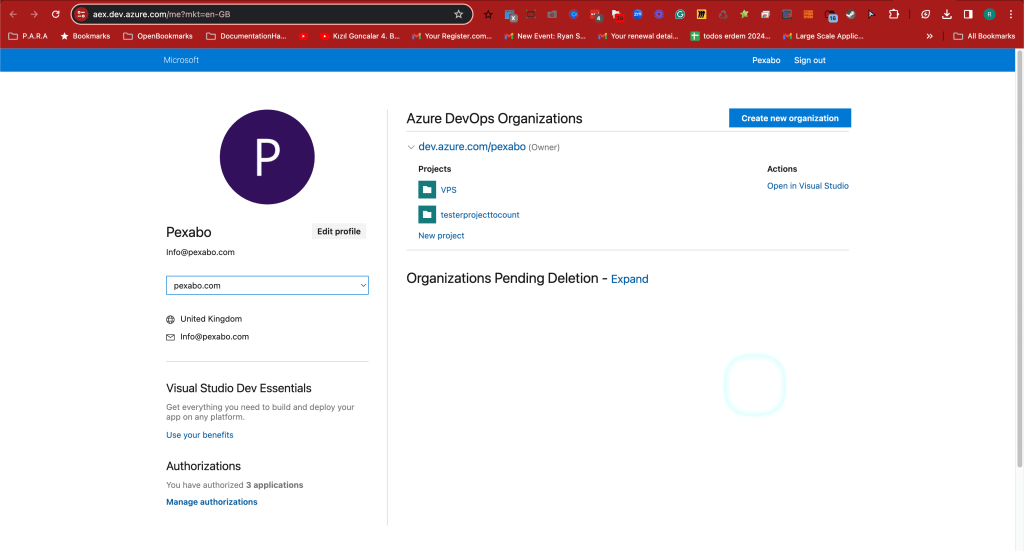This screenshot has height=551, width=1024.
Task: Open the Your renewal detai... bookmark
Action: [x=638, y=36]
